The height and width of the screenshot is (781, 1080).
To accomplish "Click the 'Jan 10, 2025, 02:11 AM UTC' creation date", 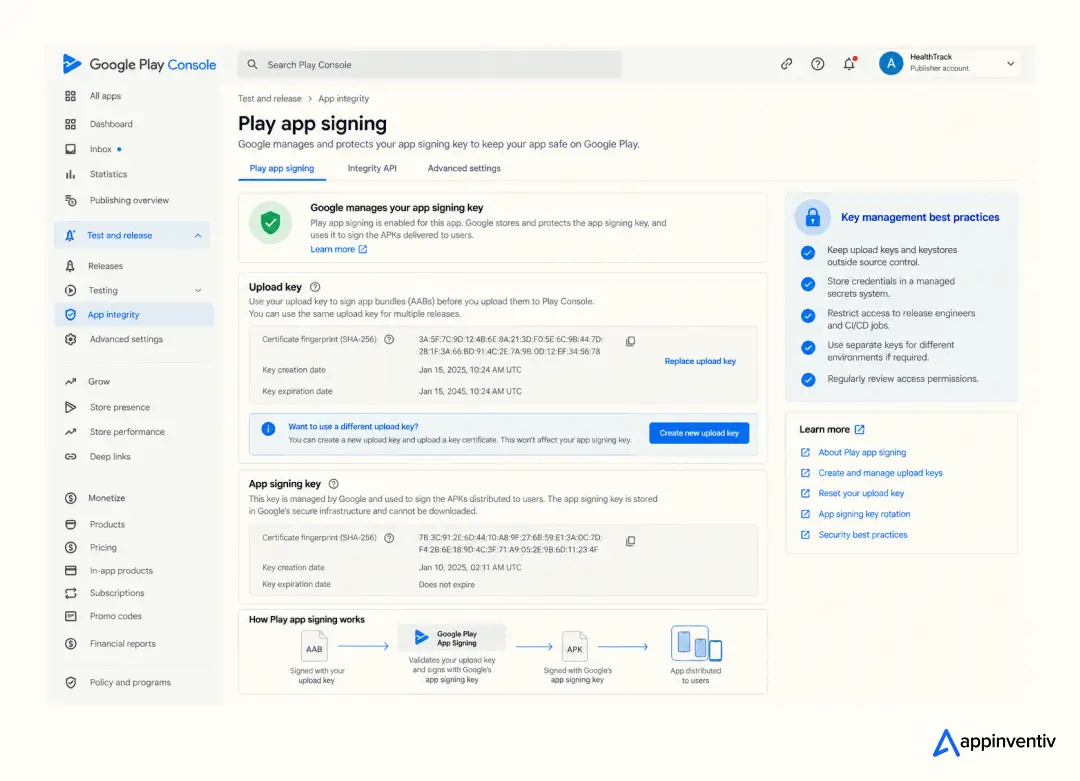I will pos(470,567).
